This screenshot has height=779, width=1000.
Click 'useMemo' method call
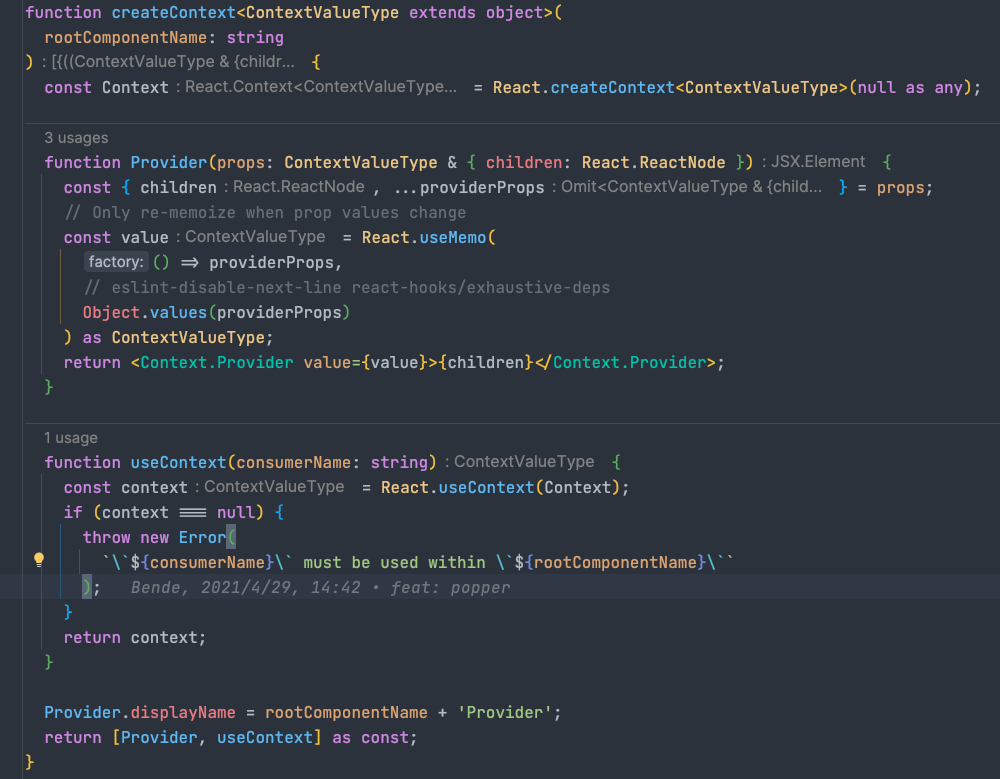(452, 237)
